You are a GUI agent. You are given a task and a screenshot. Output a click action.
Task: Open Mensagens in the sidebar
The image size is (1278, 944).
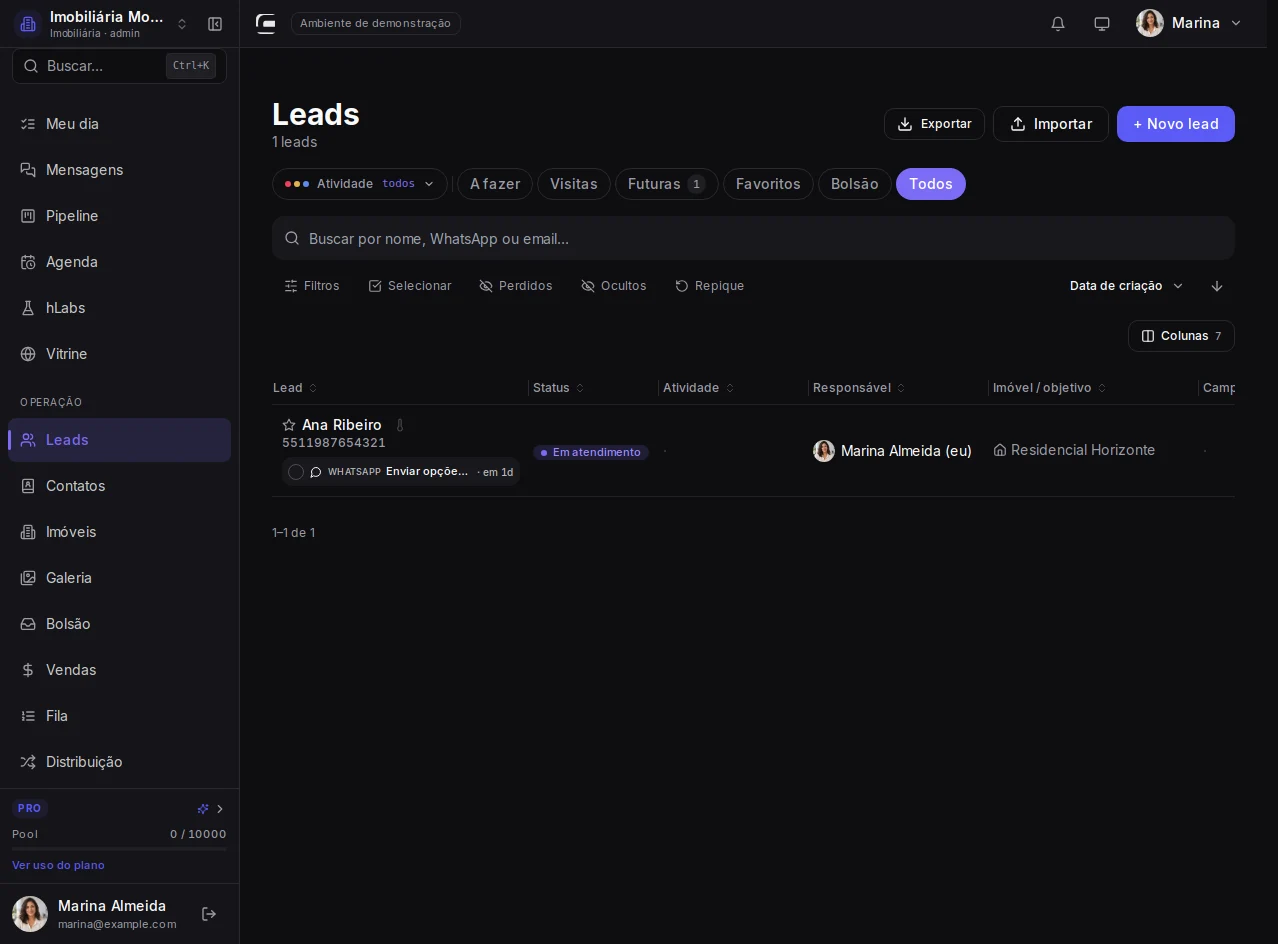coord(119,170)
